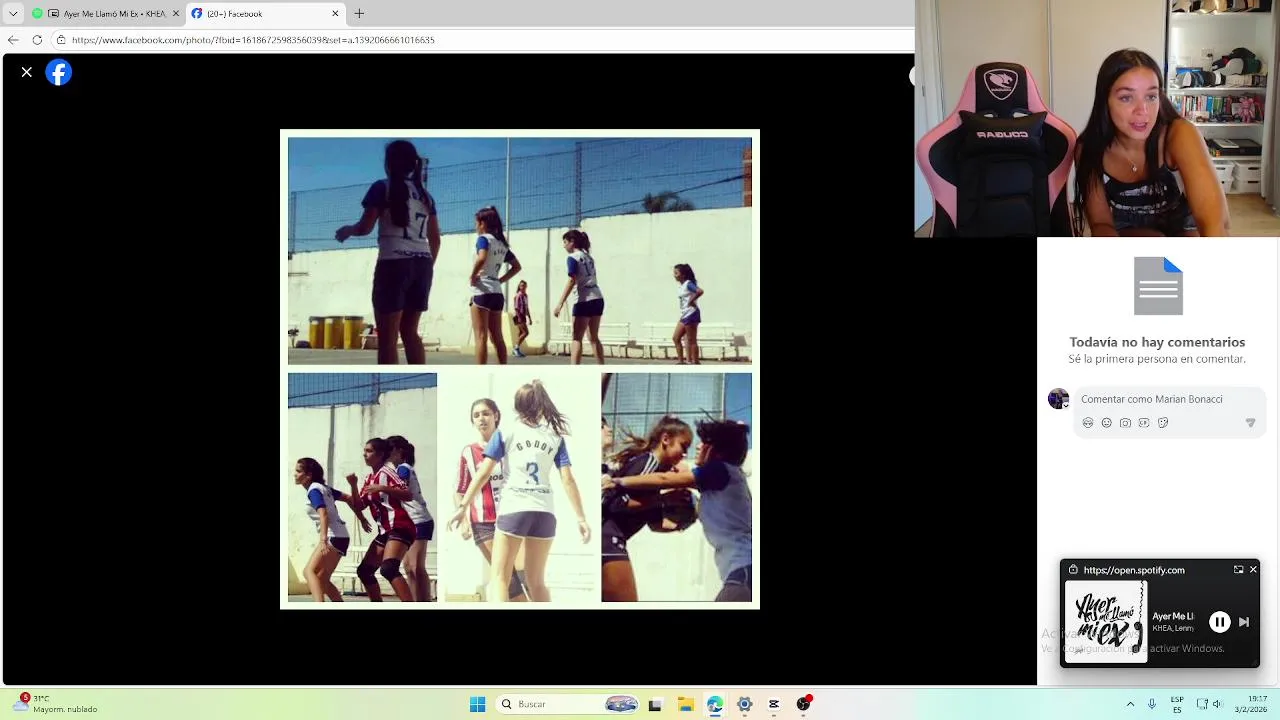The height and width of the screenshot is (720, 1280).
Task: Close the Facebook tab
Action: 335,13
